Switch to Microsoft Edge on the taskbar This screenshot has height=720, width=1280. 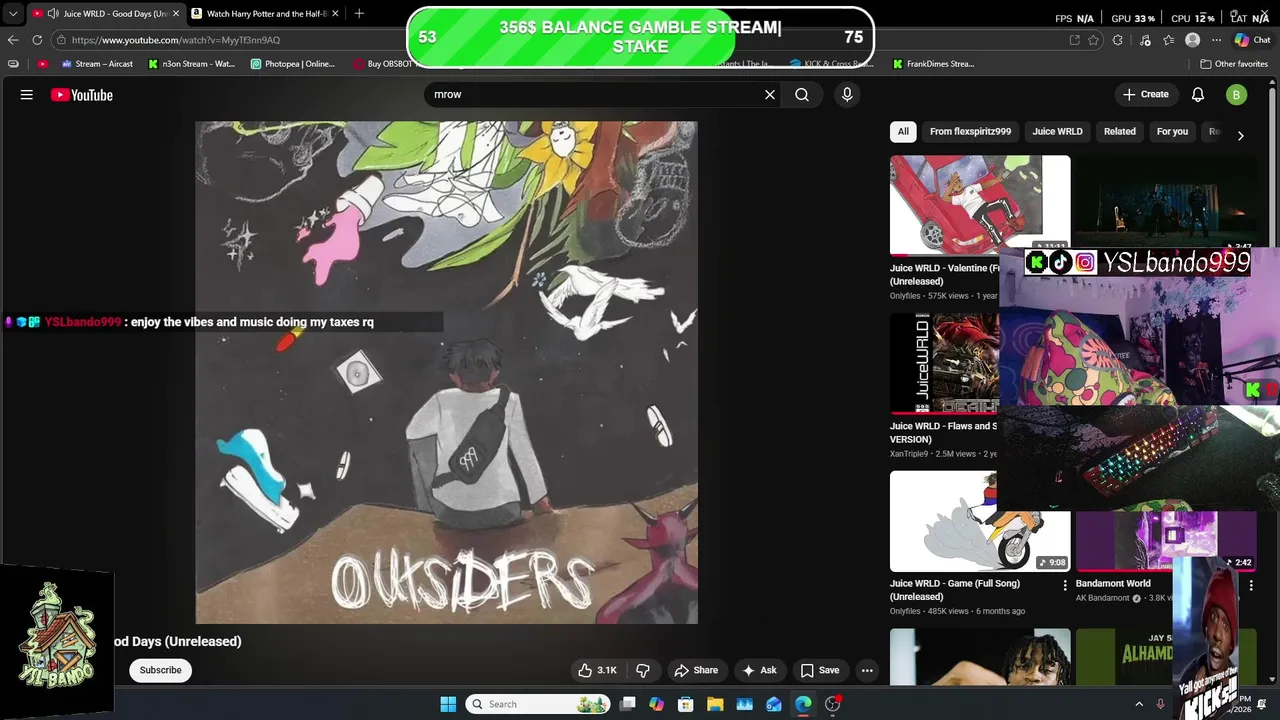(803, 704)
